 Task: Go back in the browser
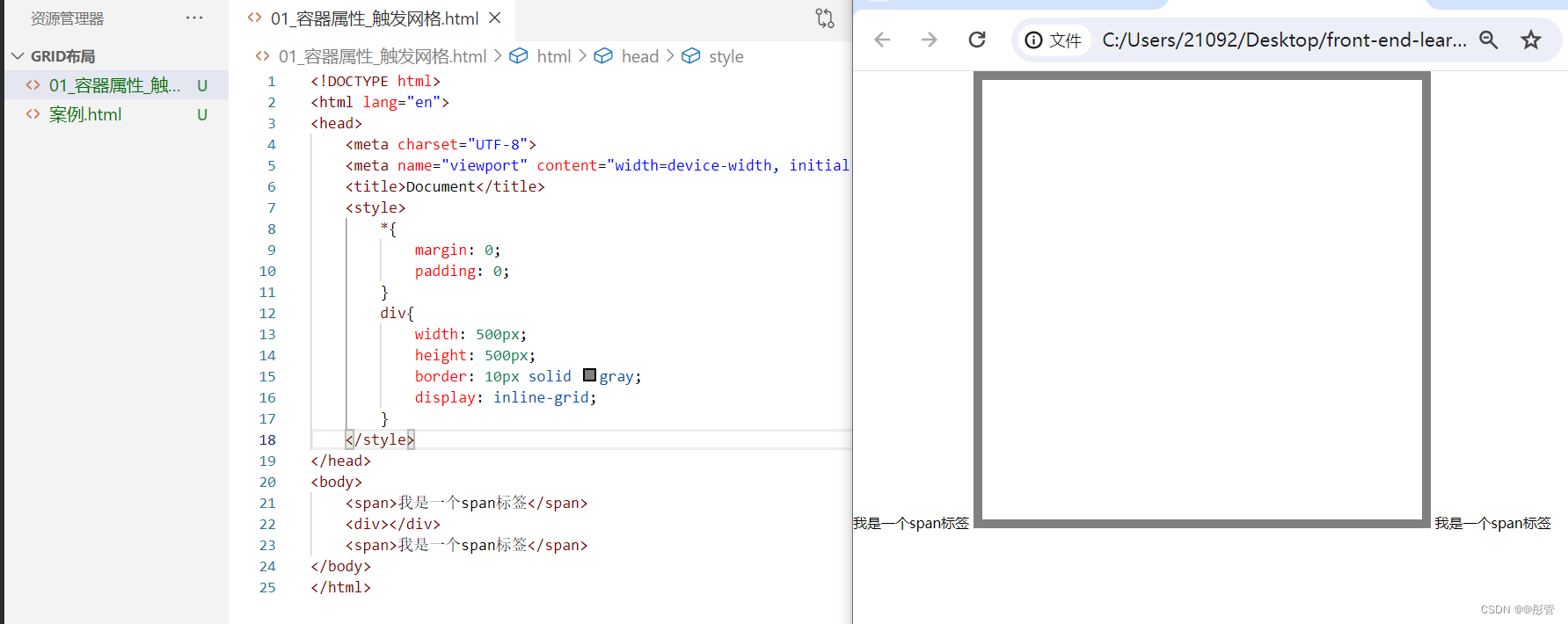pos(882,40)
